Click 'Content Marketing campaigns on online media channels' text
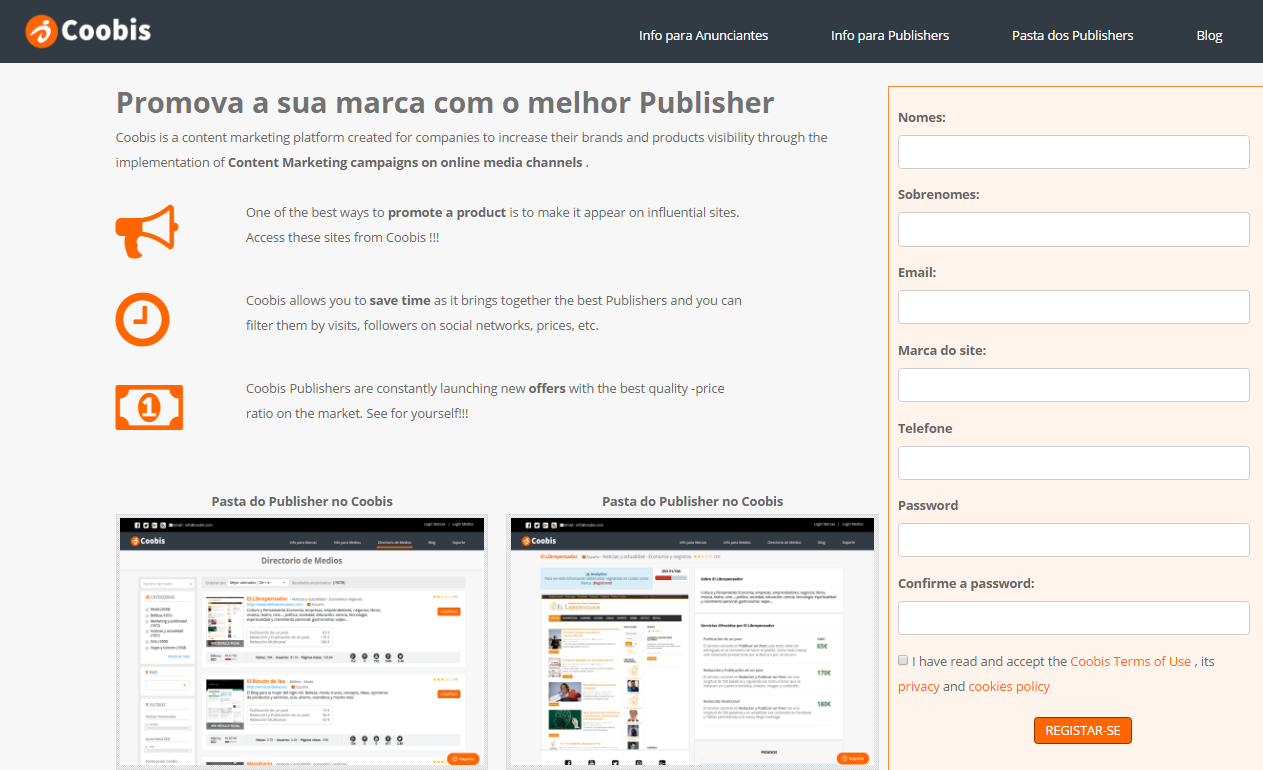The height and width of the screenshot is (770, 1263). coord(405,162)
